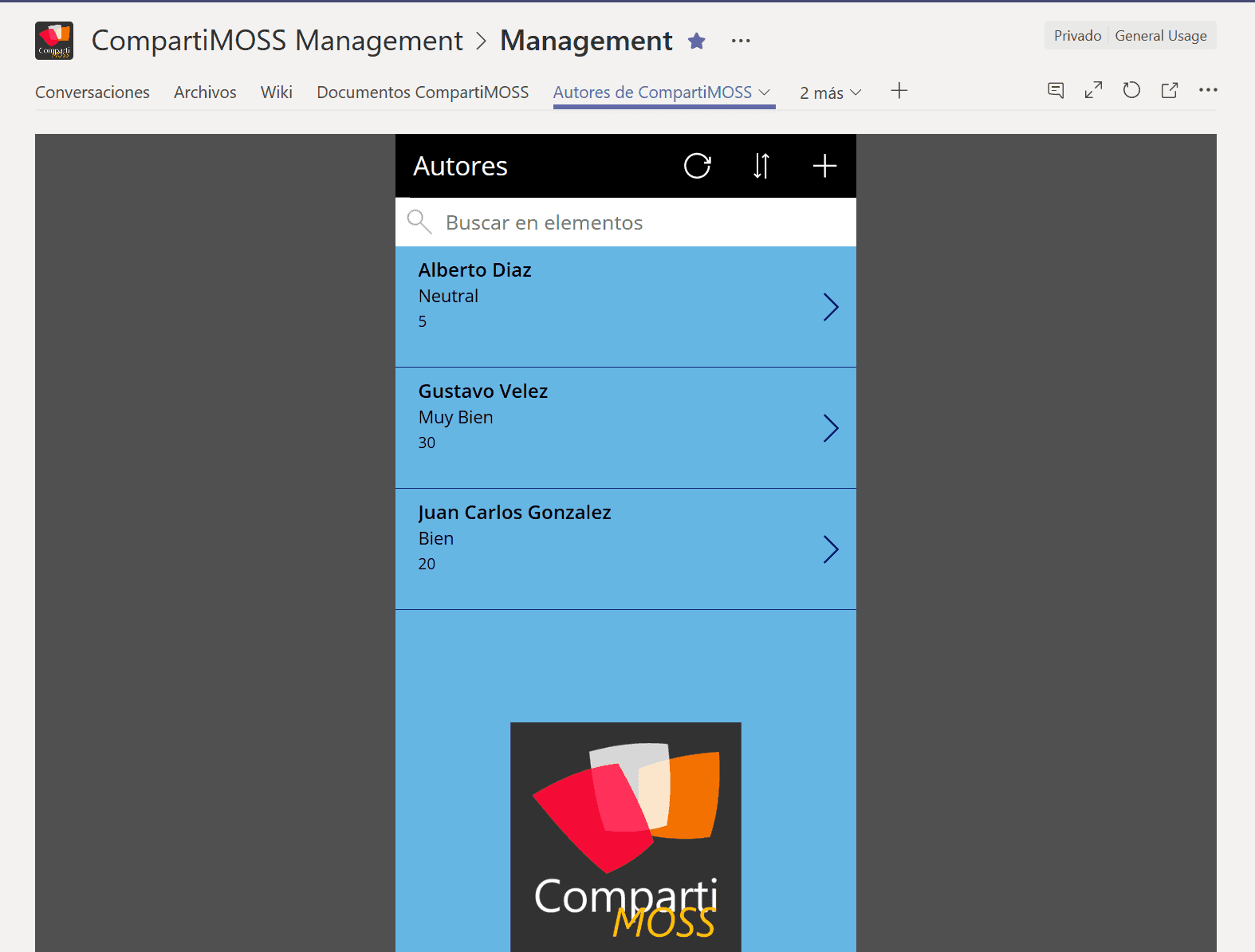Add a new tab to channel
This screenshot has width=1255, height=952.
[x=899, y=91]
